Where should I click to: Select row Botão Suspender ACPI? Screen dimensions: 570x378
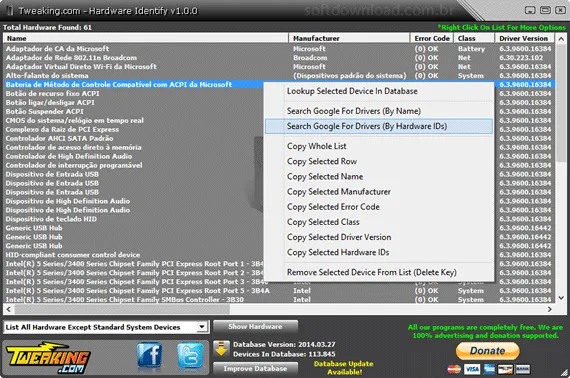(134, 112)
